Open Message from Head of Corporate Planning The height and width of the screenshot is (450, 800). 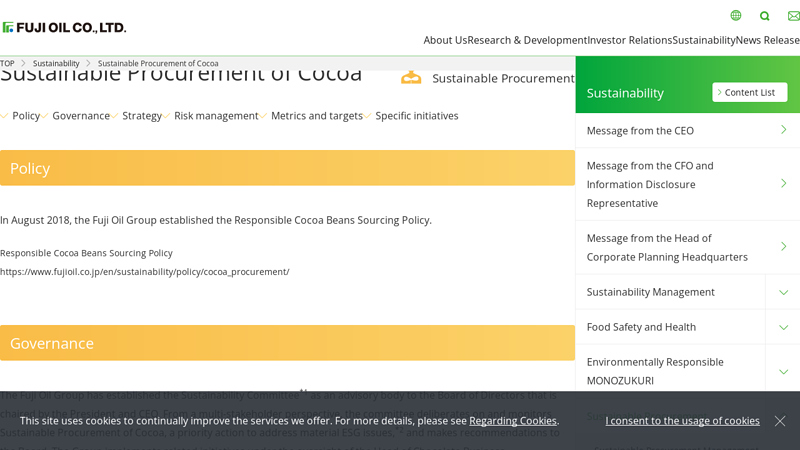[667, 247]
